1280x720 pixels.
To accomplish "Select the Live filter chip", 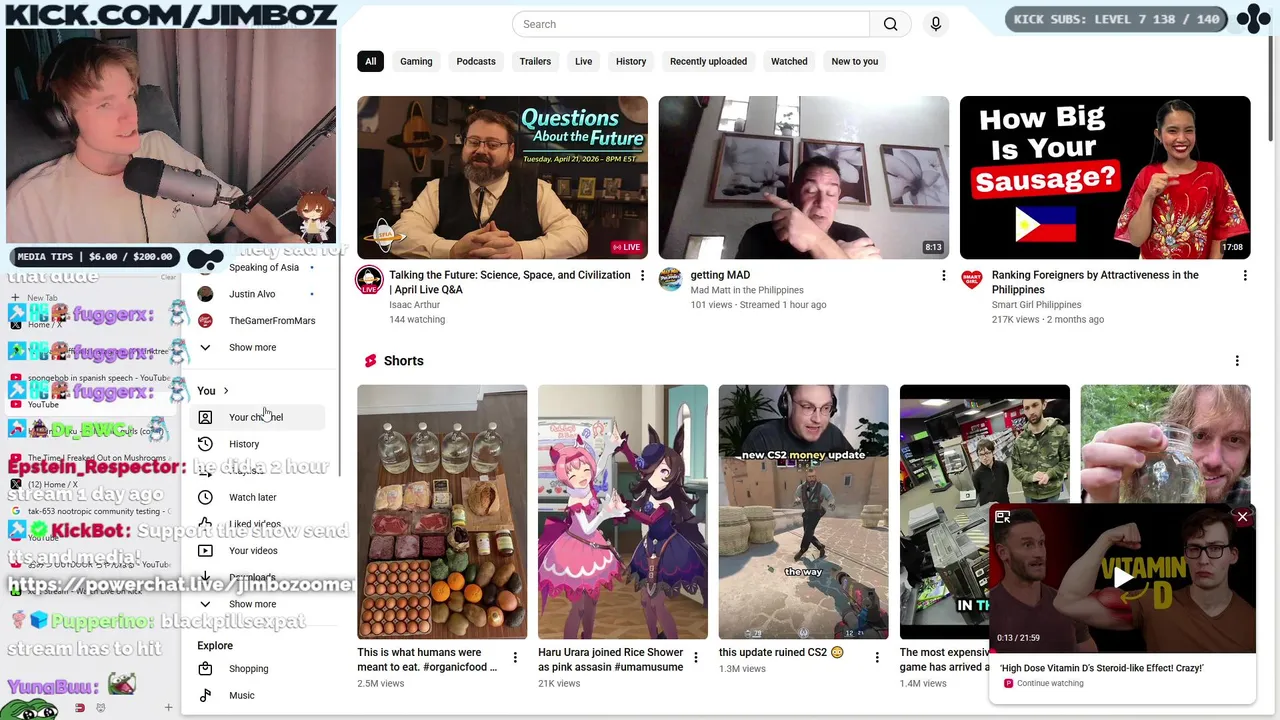I will click(583, 61).
